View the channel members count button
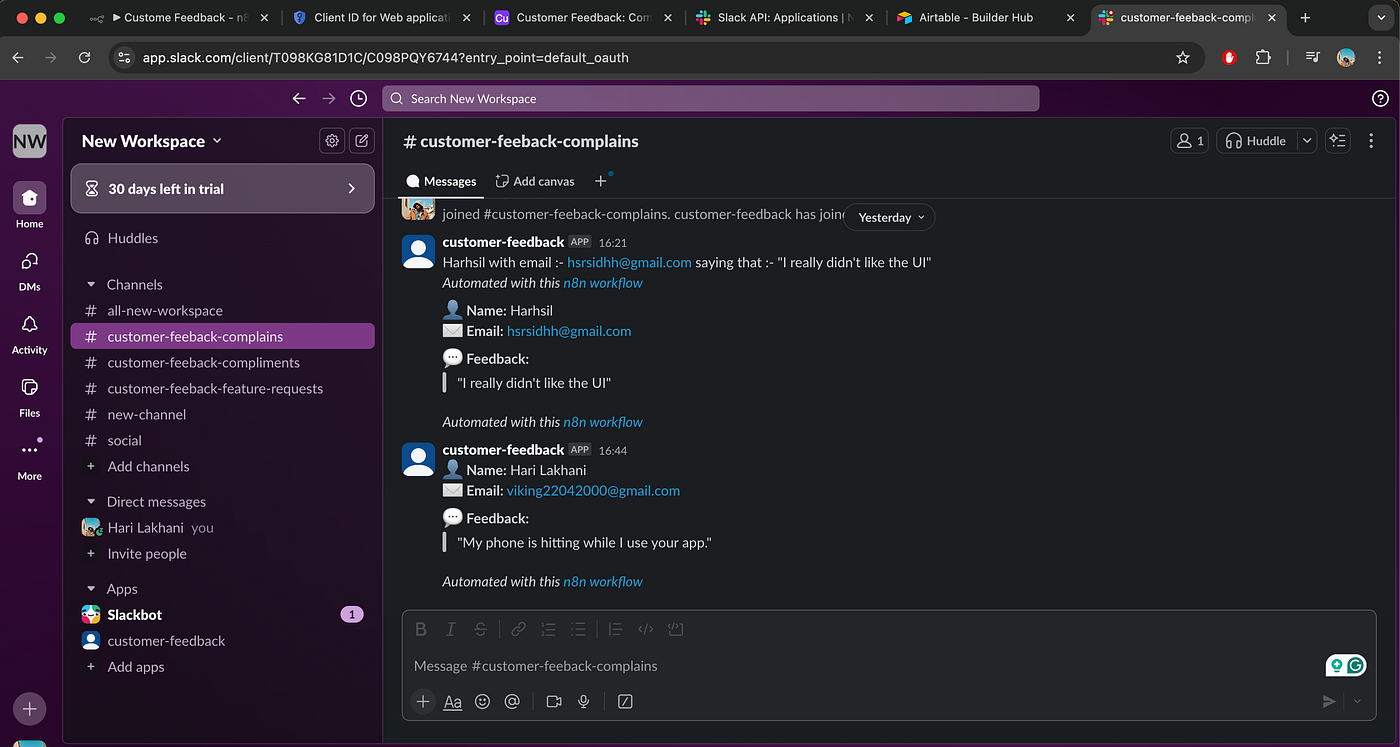The width and height of the screenshot is (1400, 747). [x=1190, y=141]
